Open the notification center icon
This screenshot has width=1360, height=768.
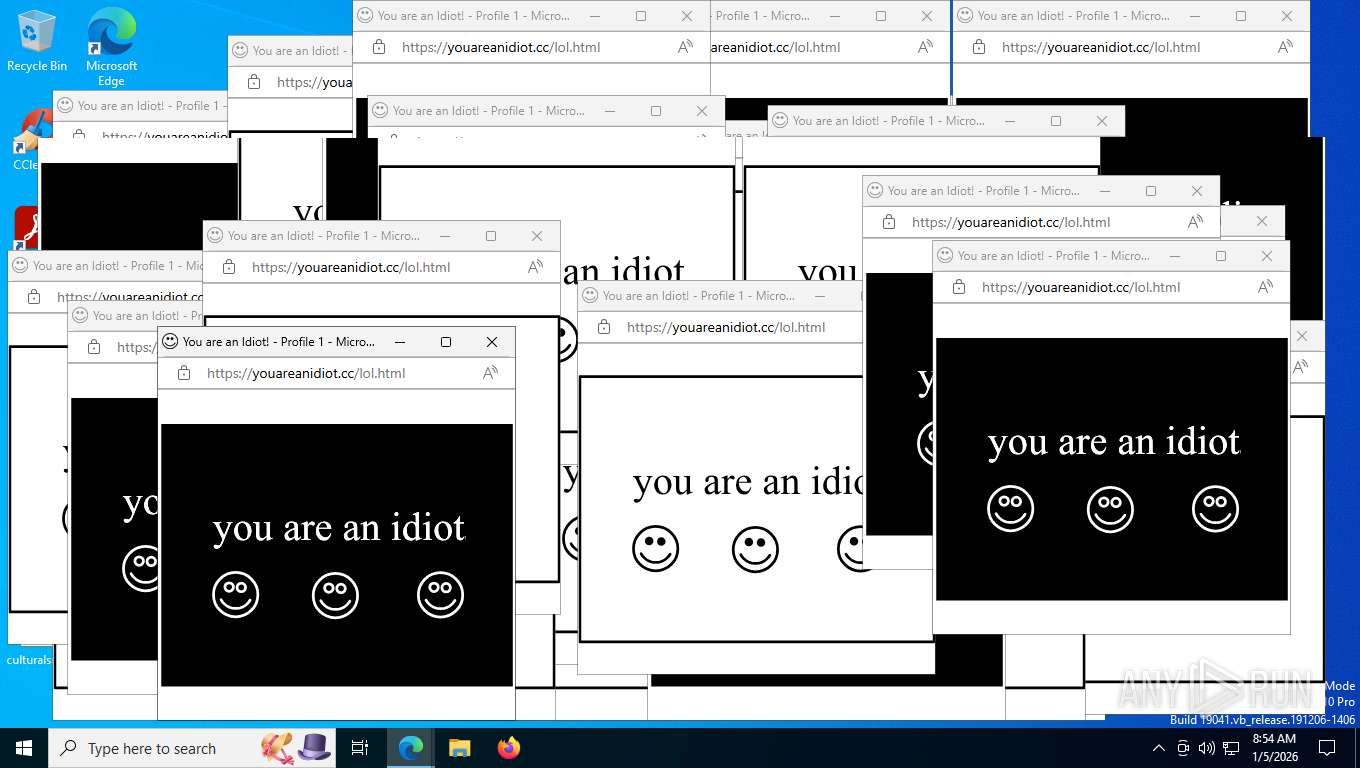pyautogui.click(x=1327, y=748)
